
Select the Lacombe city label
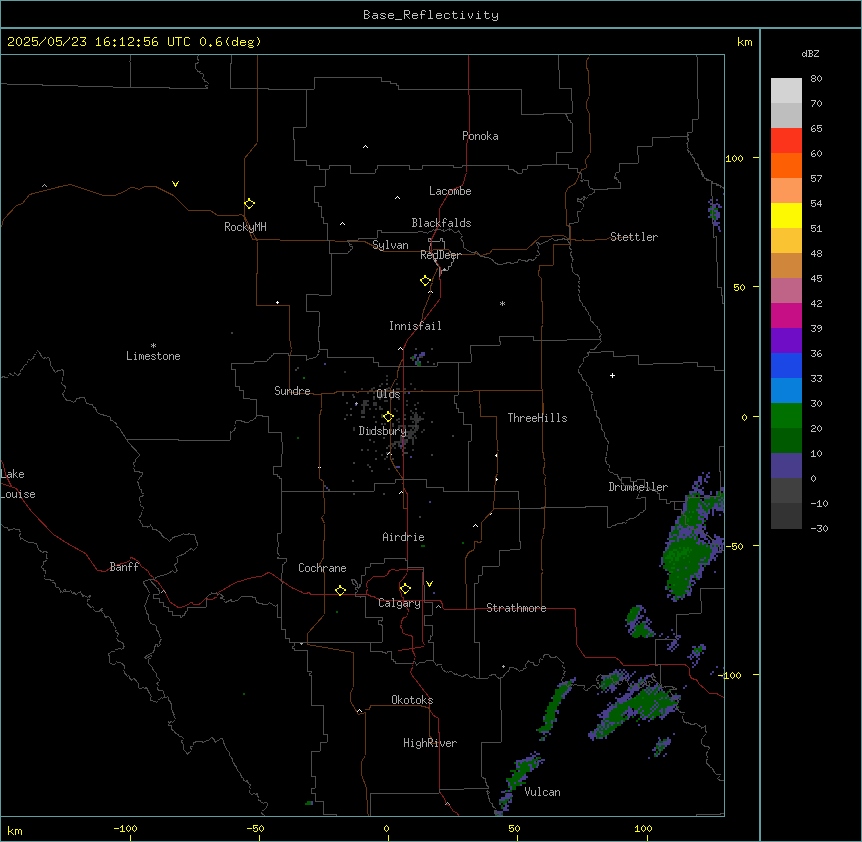pyautogui.click(x=450, y=191)
